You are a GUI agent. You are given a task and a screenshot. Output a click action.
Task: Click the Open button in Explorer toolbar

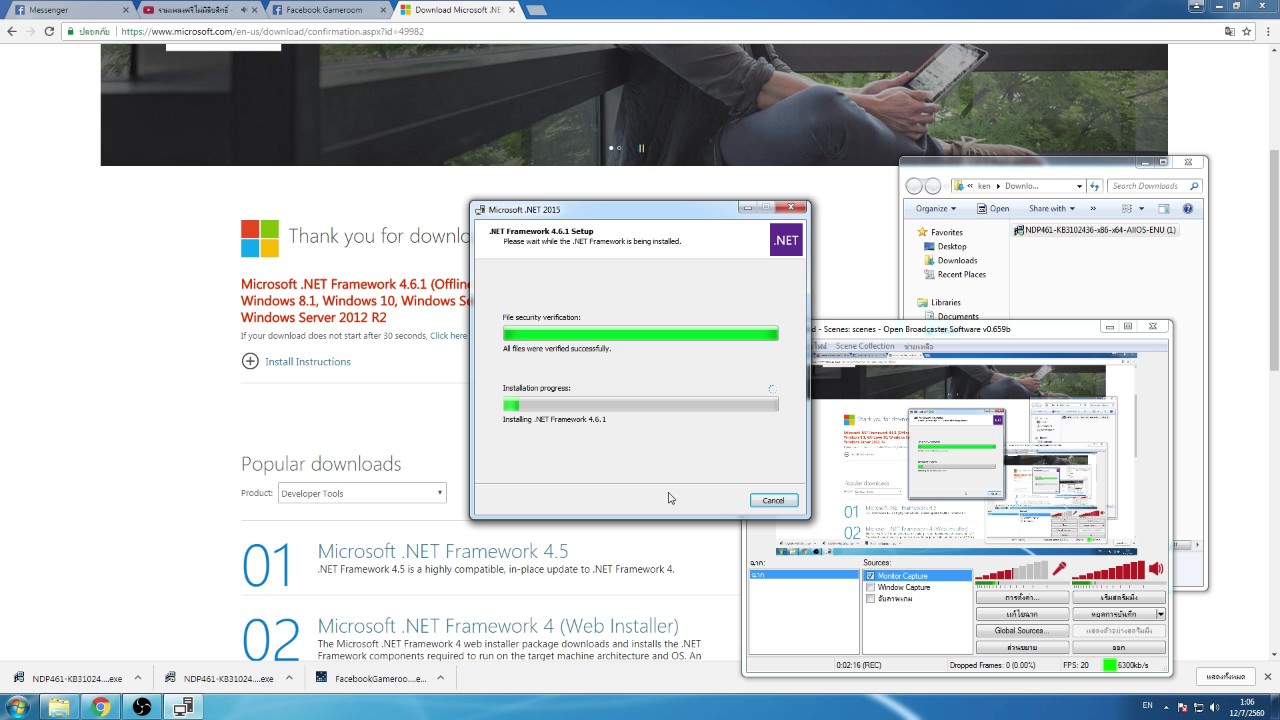tap(992, 209)
